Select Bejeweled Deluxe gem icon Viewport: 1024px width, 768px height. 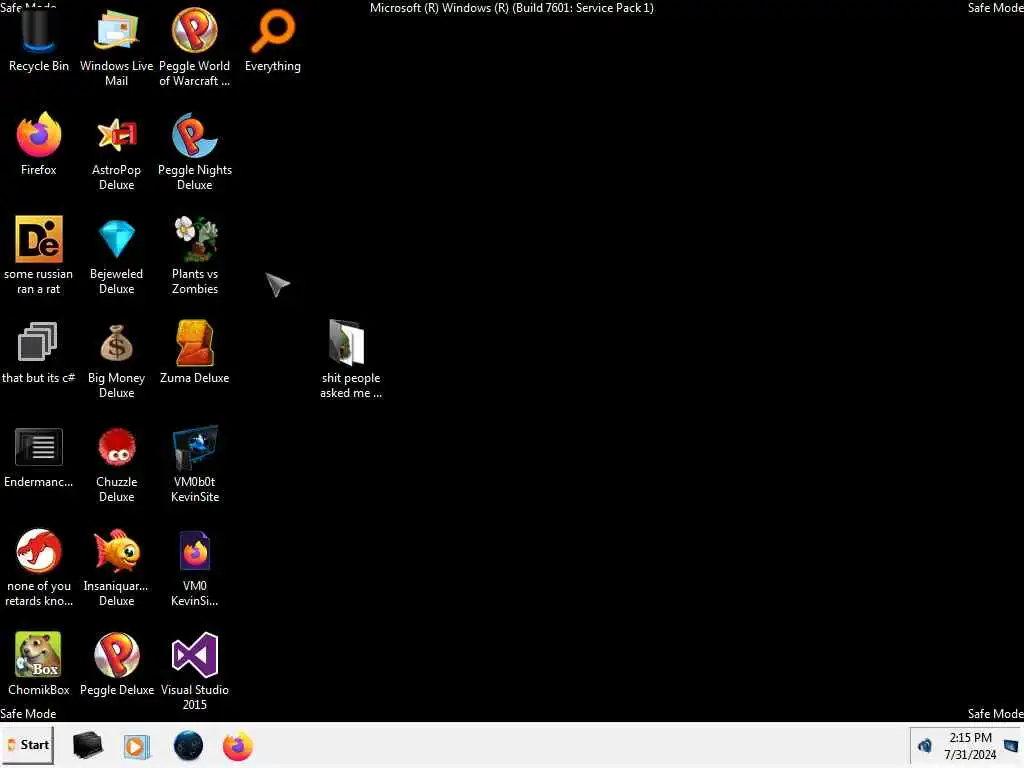point(116,255)
